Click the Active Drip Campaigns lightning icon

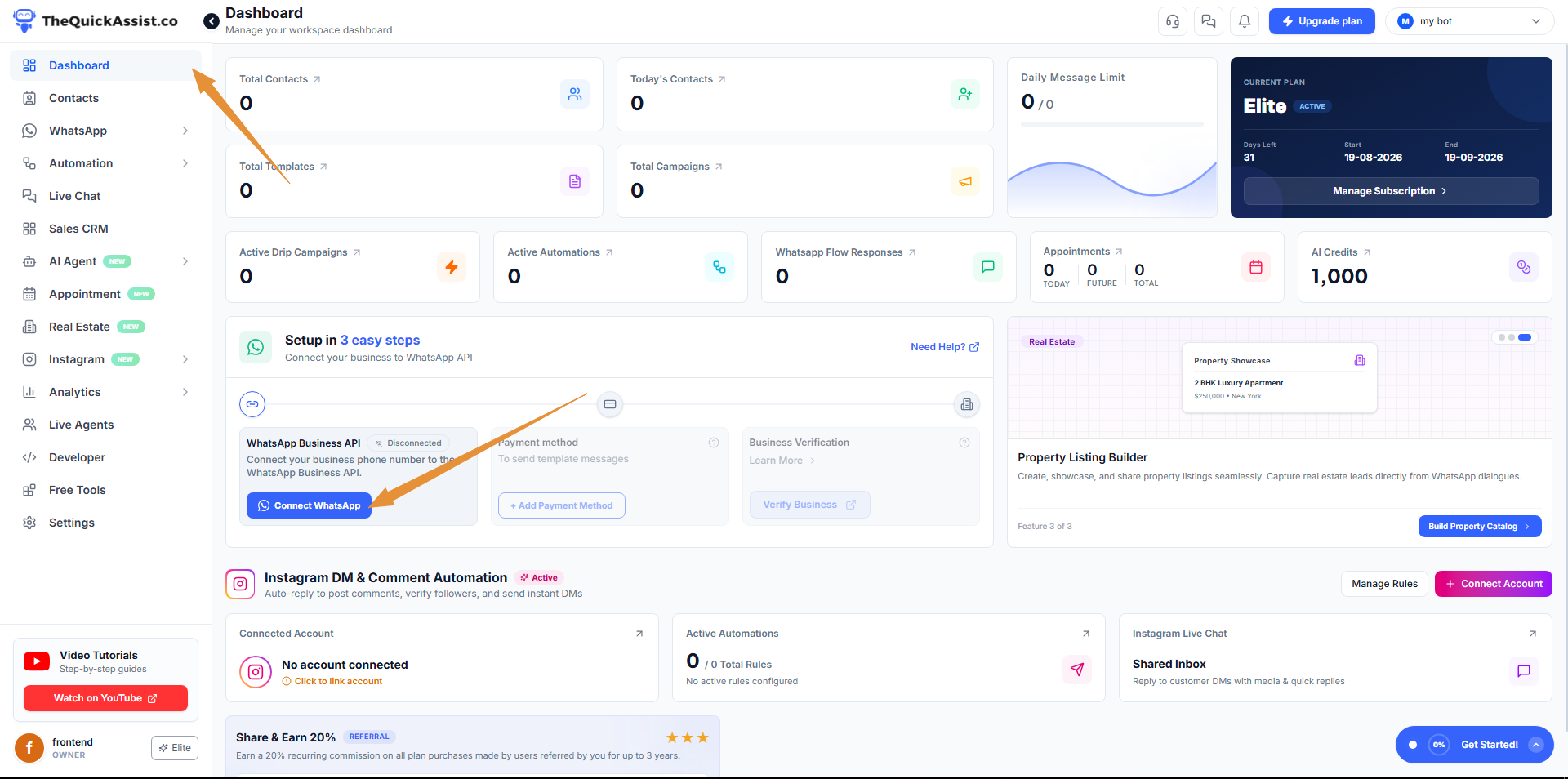pyautogui.click(x=452, y=267)
